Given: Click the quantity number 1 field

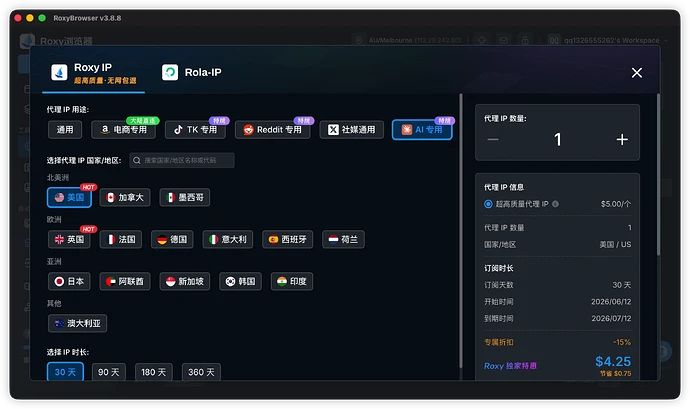Looking at the screenshot, I should [558, 140].
